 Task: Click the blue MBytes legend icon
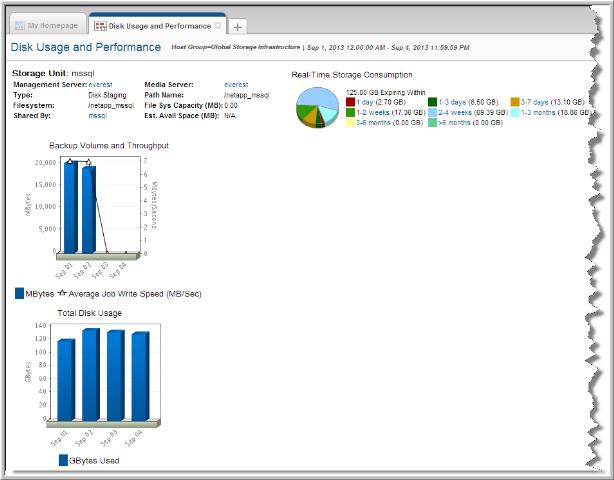click(20, 293)
